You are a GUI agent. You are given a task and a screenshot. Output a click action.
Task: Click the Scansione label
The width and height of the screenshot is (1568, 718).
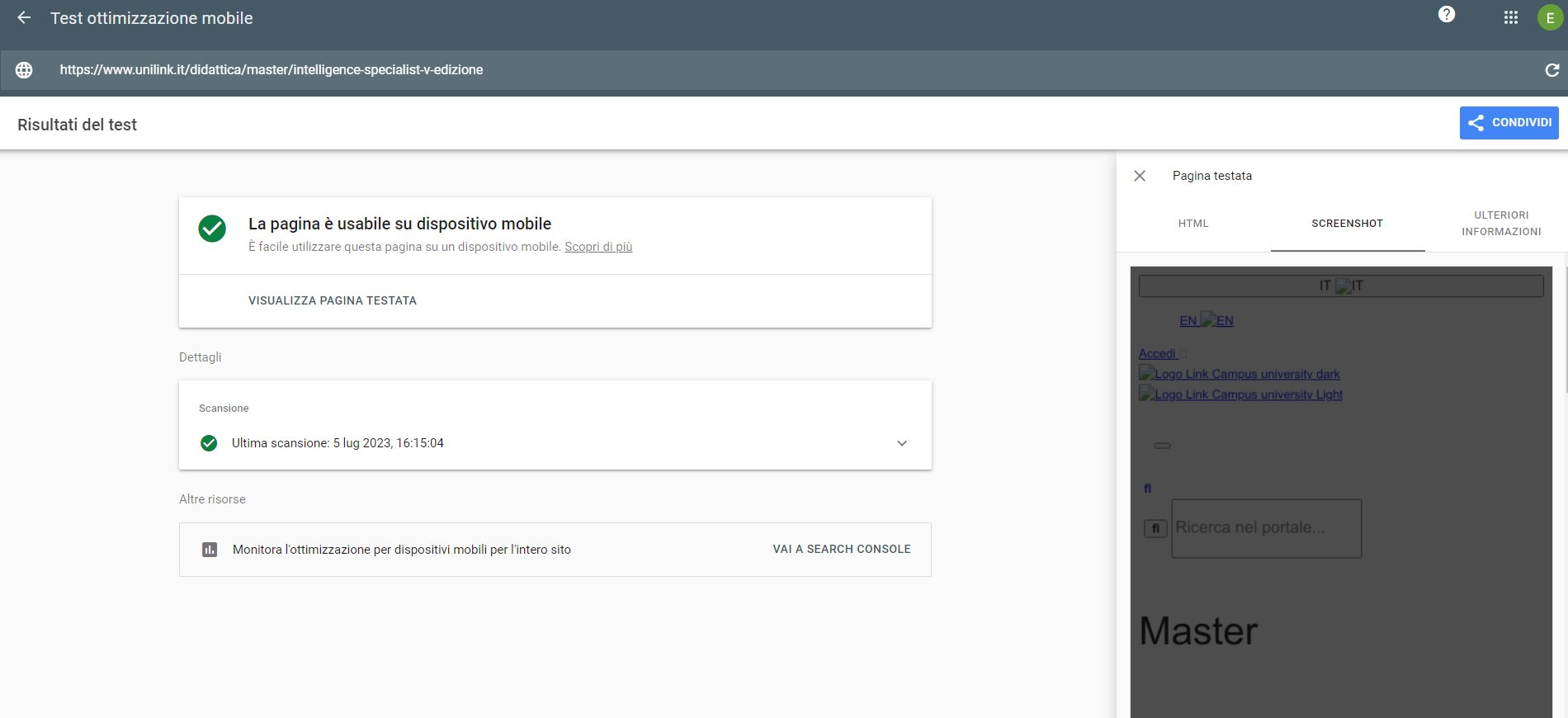click(224, 409)
